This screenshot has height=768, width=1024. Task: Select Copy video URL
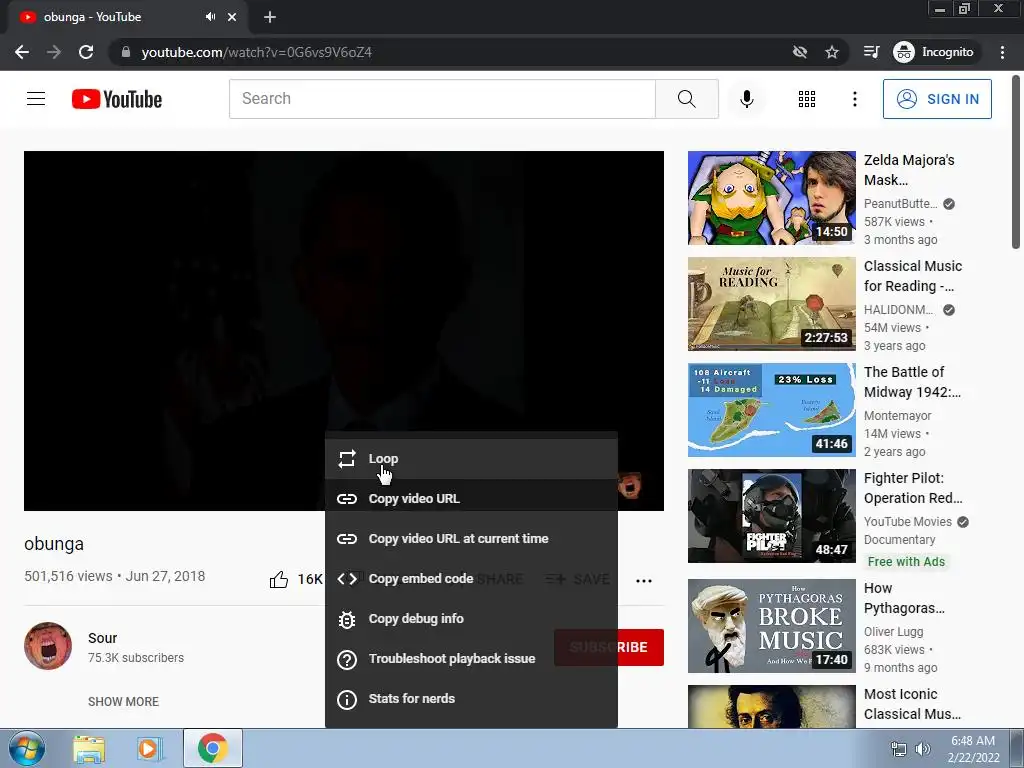[x=471, y=499]
